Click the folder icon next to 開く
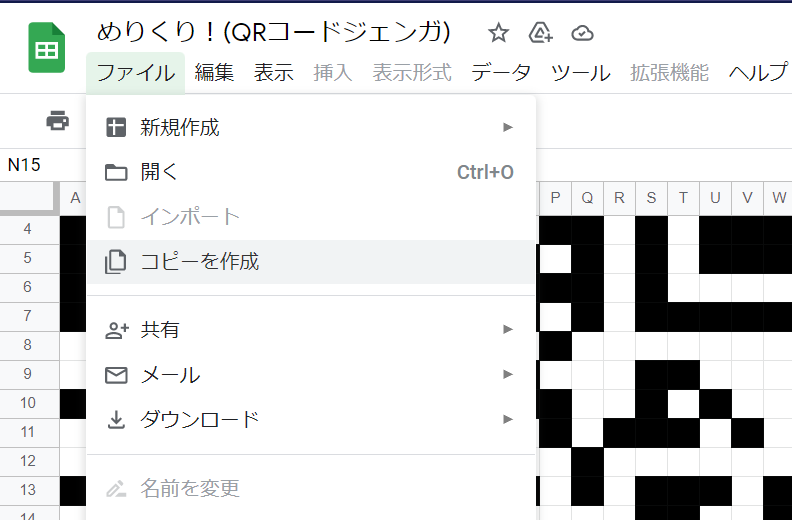This screenshot has width=792, height=520. coord(116,172)
